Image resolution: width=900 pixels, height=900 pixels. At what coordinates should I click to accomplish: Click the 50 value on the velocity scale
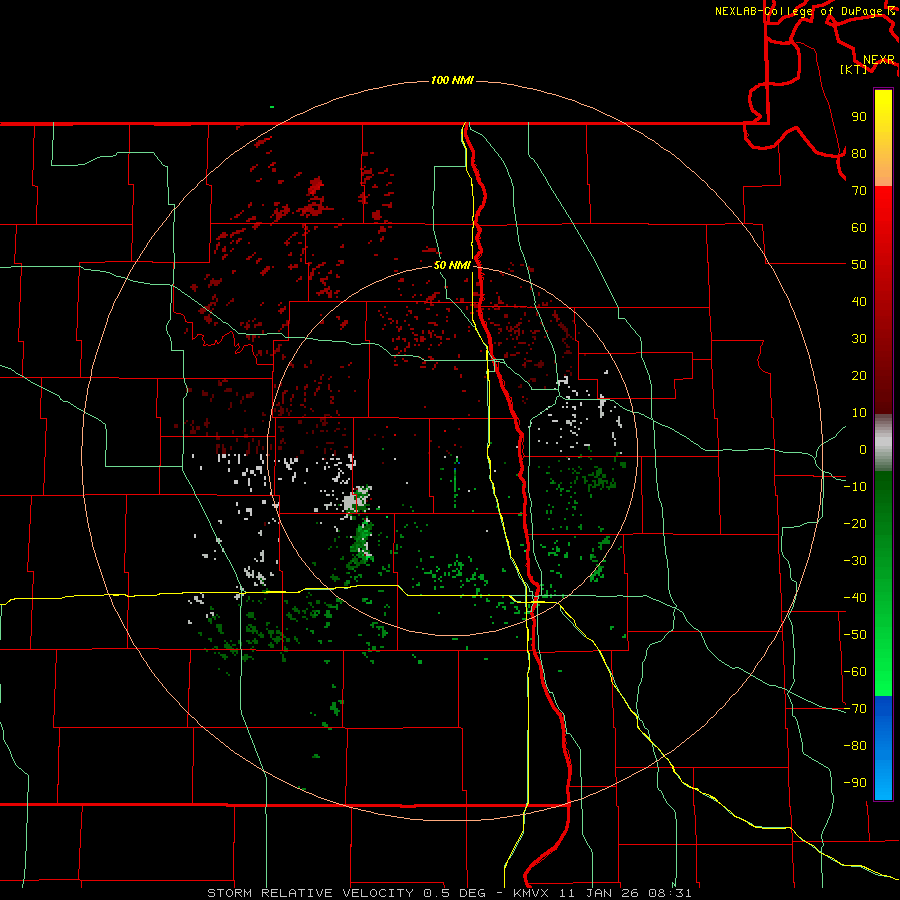click(859, 265)
